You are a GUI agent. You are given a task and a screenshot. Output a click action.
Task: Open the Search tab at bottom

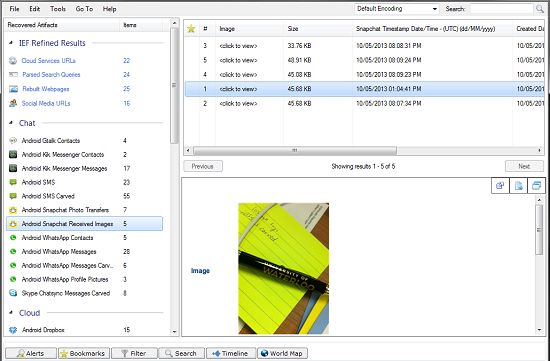[182, 353]
